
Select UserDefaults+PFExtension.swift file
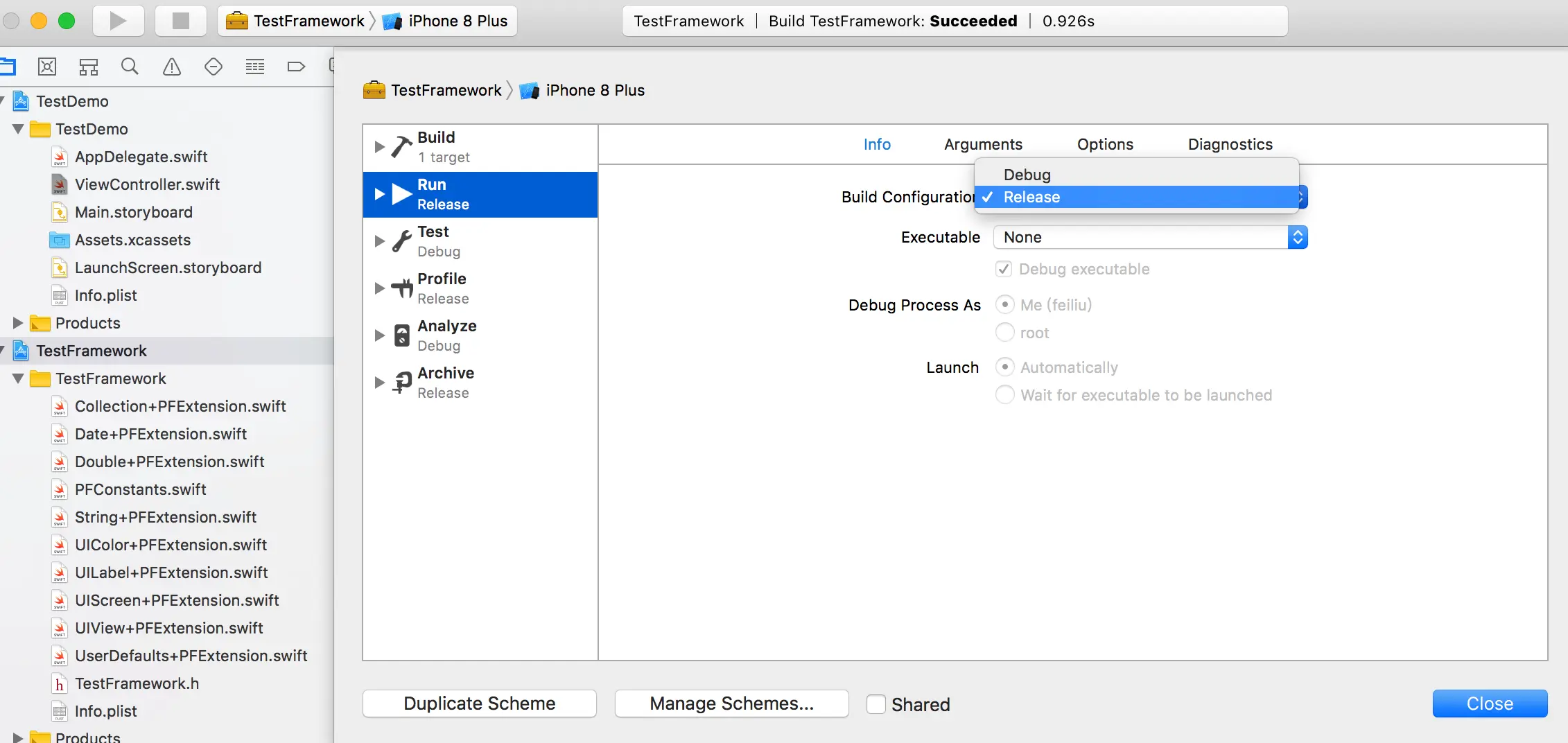click(x=191, y=656)
